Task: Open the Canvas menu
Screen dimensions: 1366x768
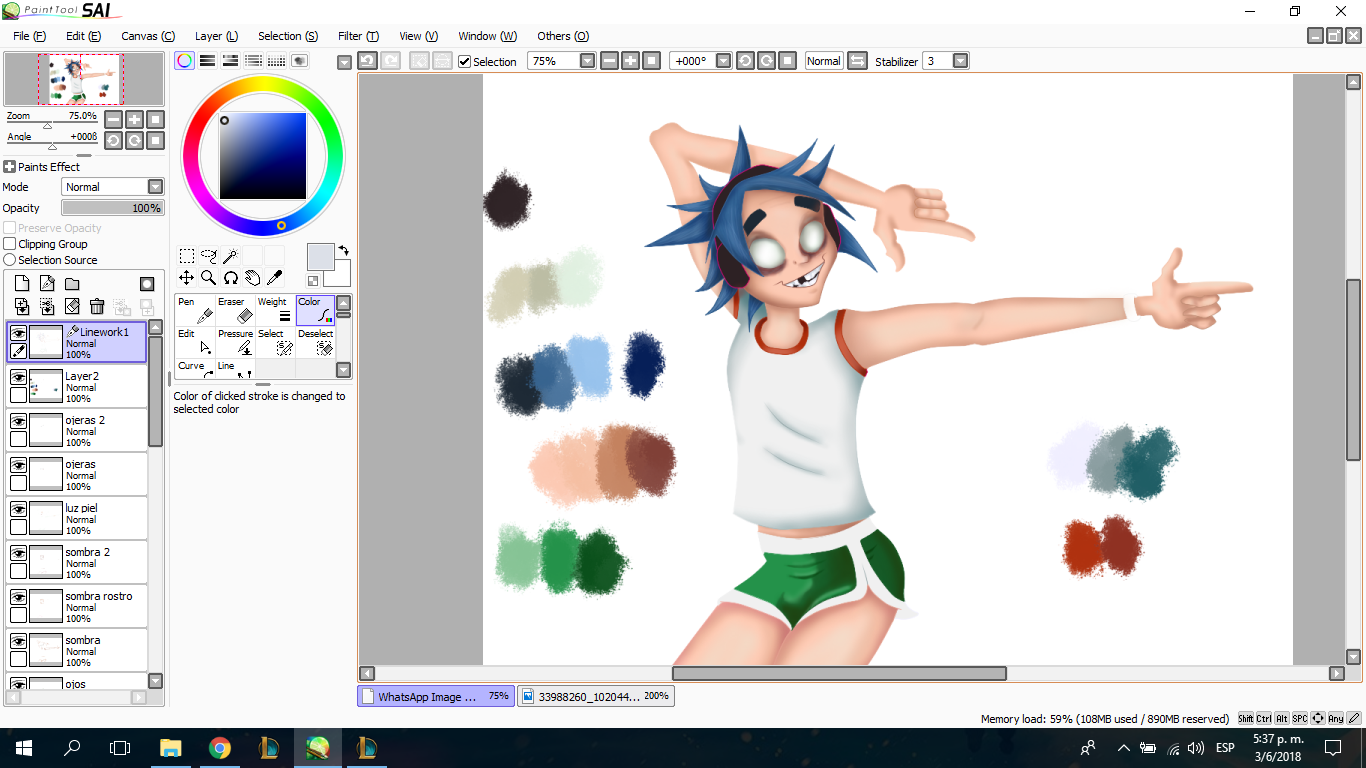Action: [x=148, y=36]
